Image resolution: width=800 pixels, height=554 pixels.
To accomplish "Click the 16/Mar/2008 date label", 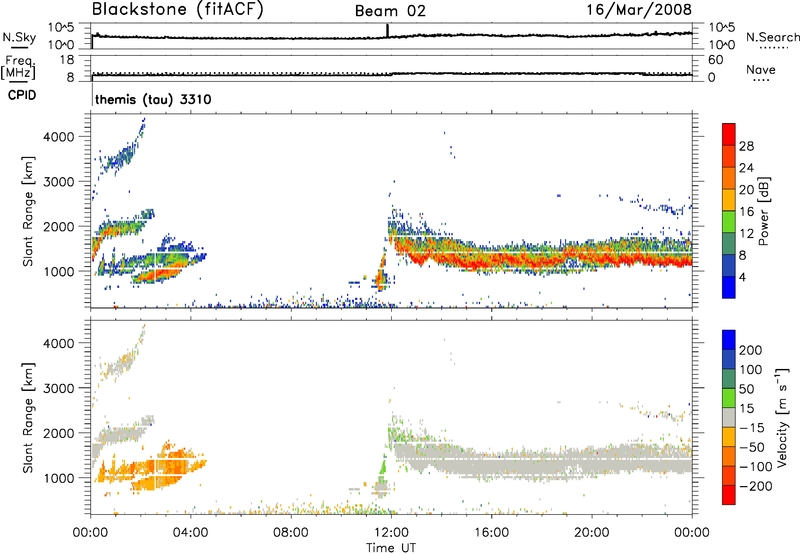I will pyautogui.click(x=648, y=9).
